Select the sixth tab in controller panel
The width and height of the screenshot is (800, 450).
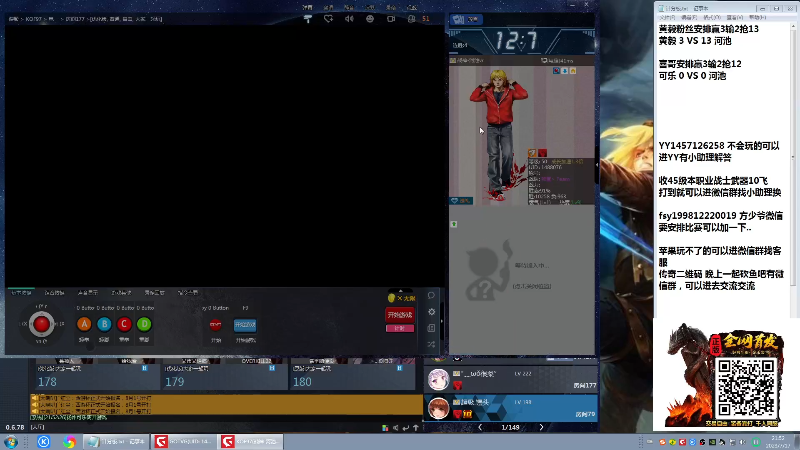pyautogui.click(x=188, y=293)
